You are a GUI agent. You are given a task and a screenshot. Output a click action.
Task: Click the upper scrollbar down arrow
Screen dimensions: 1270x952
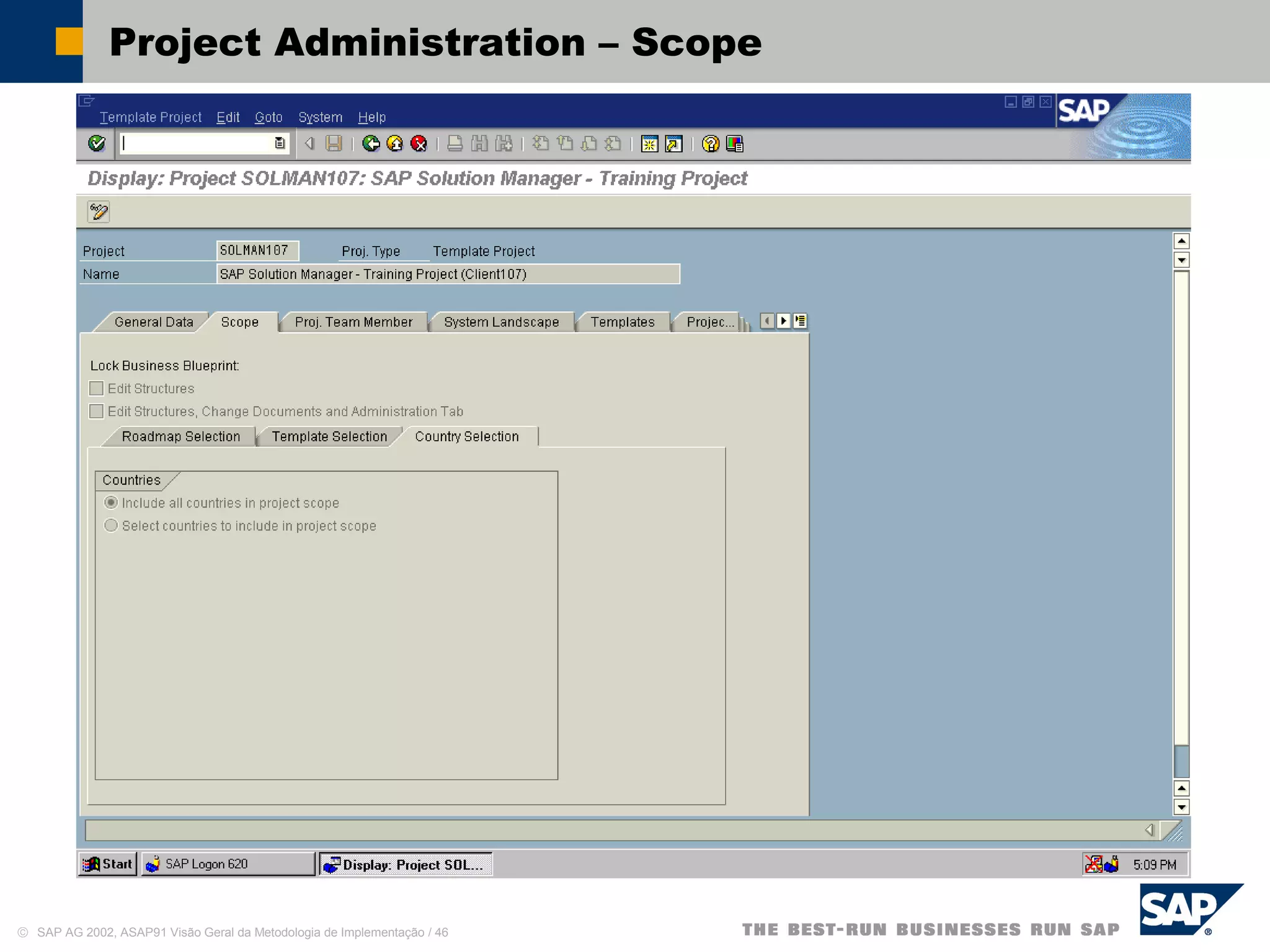coord(1181,260)
